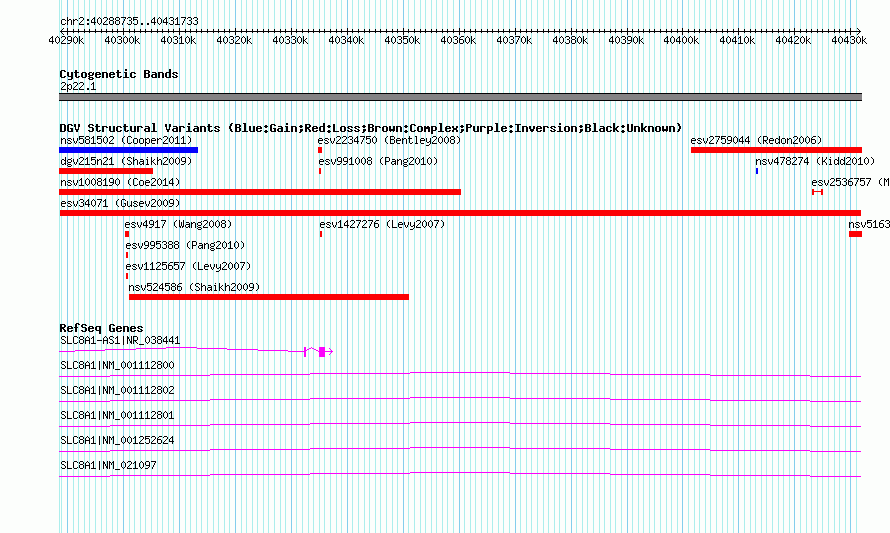Click the chr2:40288735..40431733 coordinates text
The width and height of the screenshot is (890, 533).
point(129,21)
